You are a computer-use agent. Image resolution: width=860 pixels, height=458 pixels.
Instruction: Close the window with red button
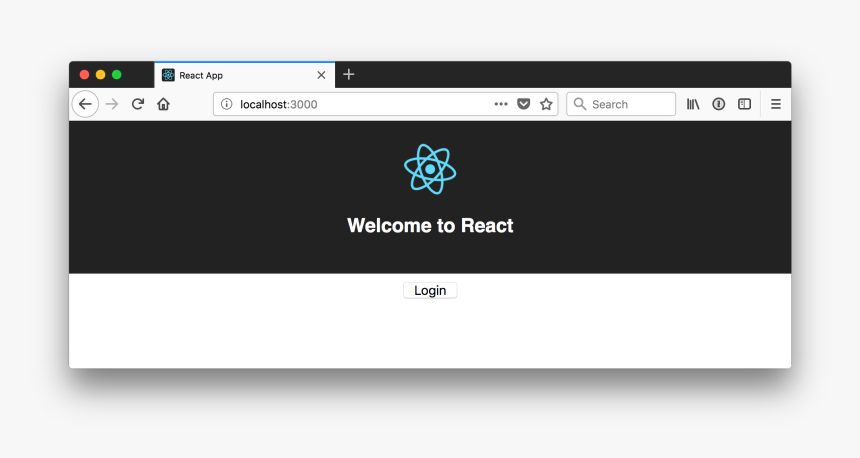84,75
